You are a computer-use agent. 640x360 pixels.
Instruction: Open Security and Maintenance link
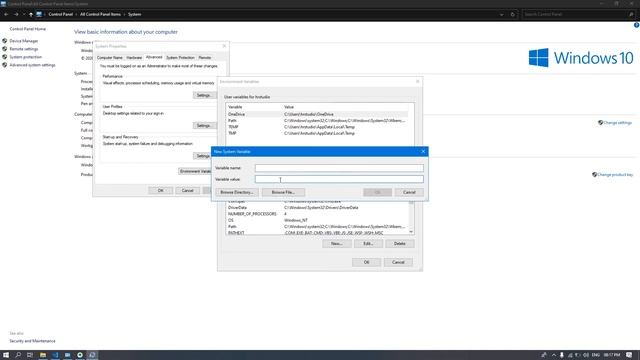(x=32, y=341)
